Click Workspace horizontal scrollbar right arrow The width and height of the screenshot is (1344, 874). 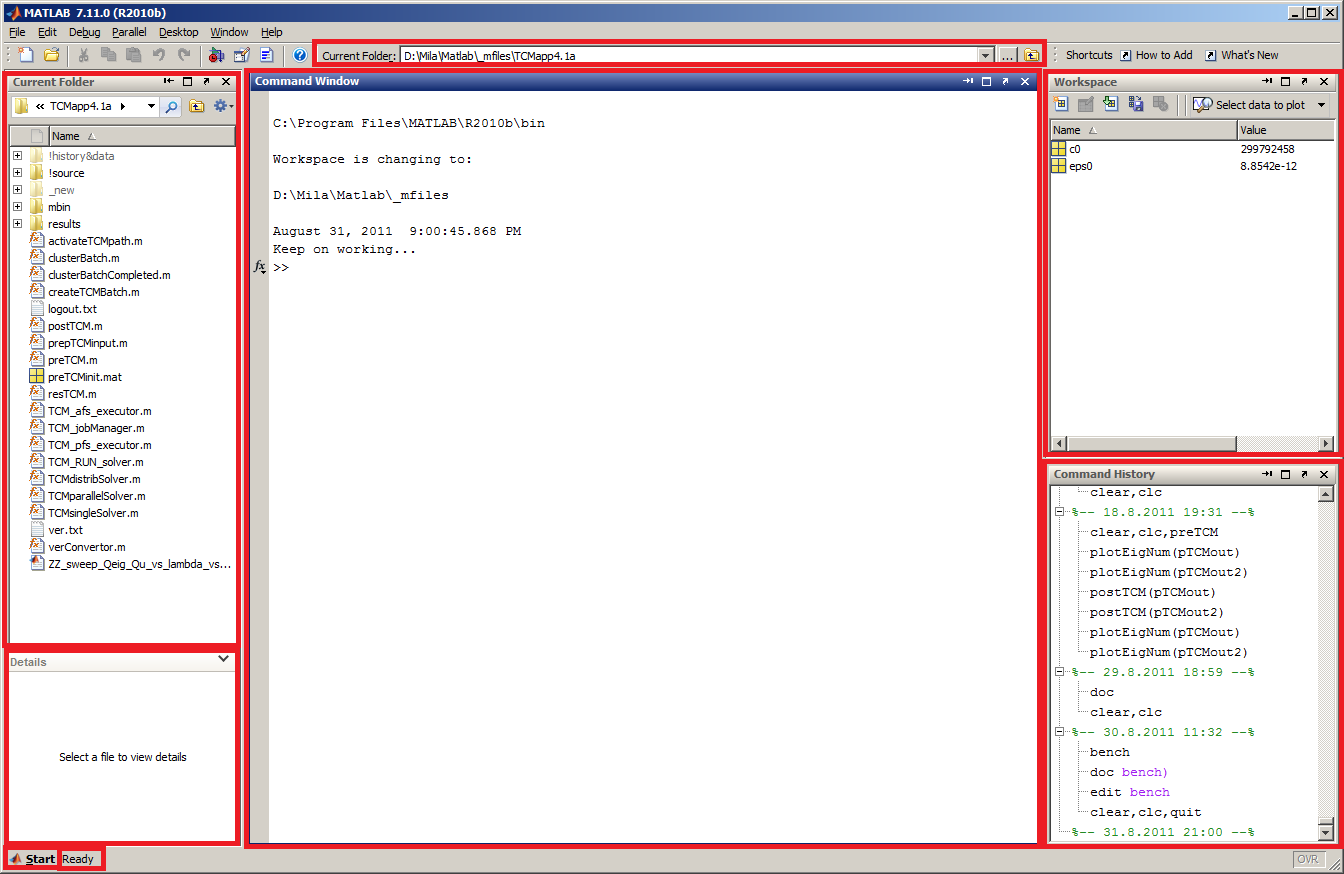pyautogui.click(x=1326, y=443)
